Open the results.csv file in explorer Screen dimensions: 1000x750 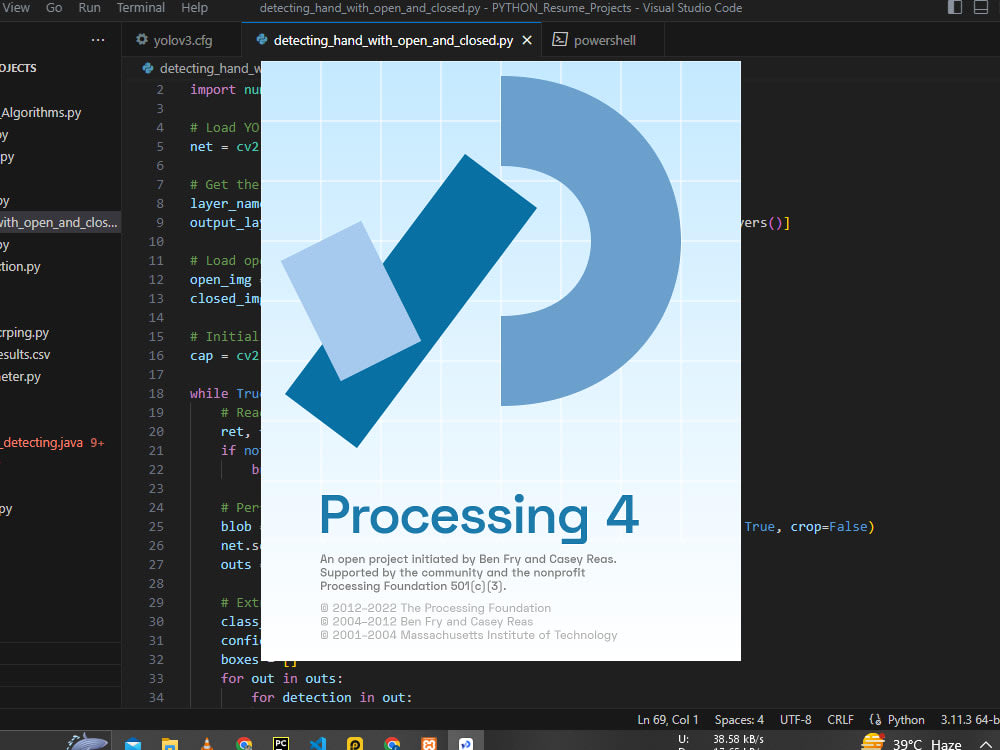pyautogui.click(x=25, y=355)
